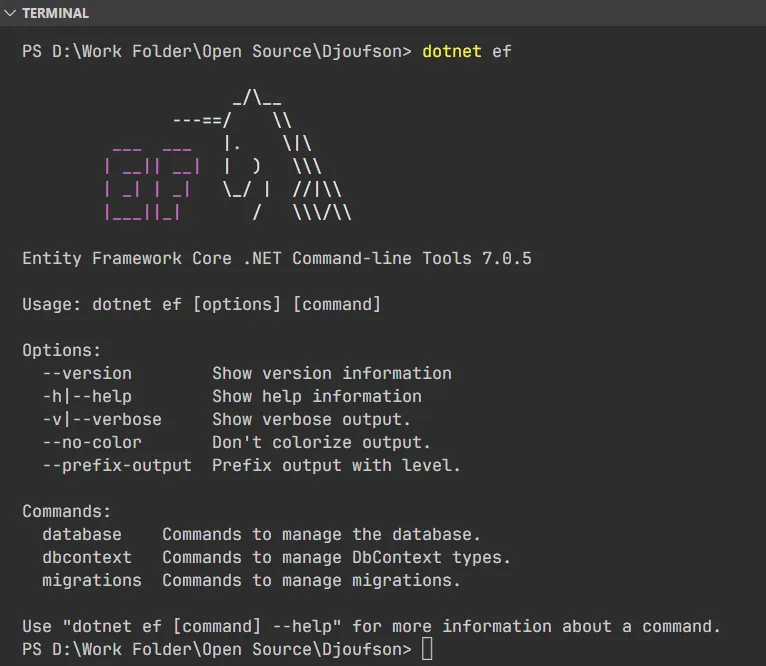Click the '--version' option text
766x666 pixels.
[x=87, y=373]
